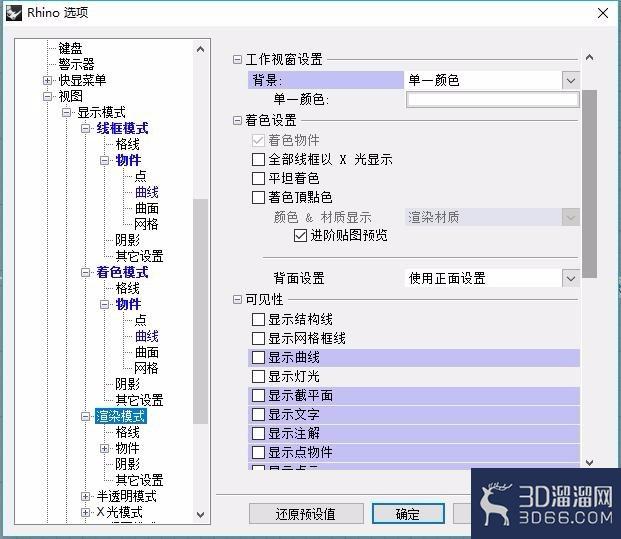
Task: Select 阴影 under 渲染模式
Action: tap(128, 464)
